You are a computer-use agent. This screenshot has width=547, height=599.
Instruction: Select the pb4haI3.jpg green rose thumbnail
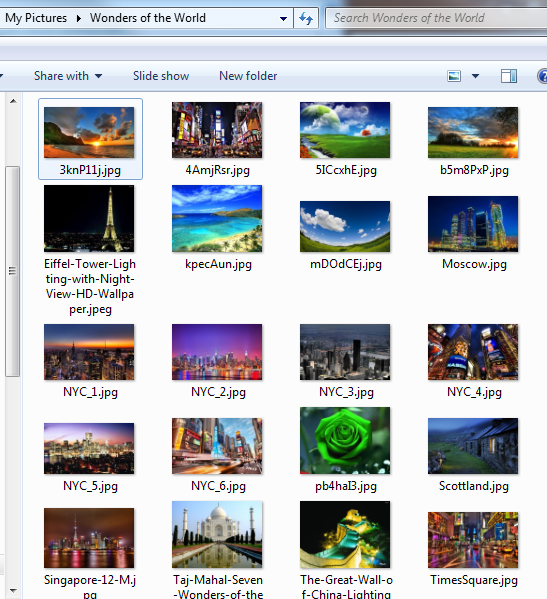tap(345, 440)
